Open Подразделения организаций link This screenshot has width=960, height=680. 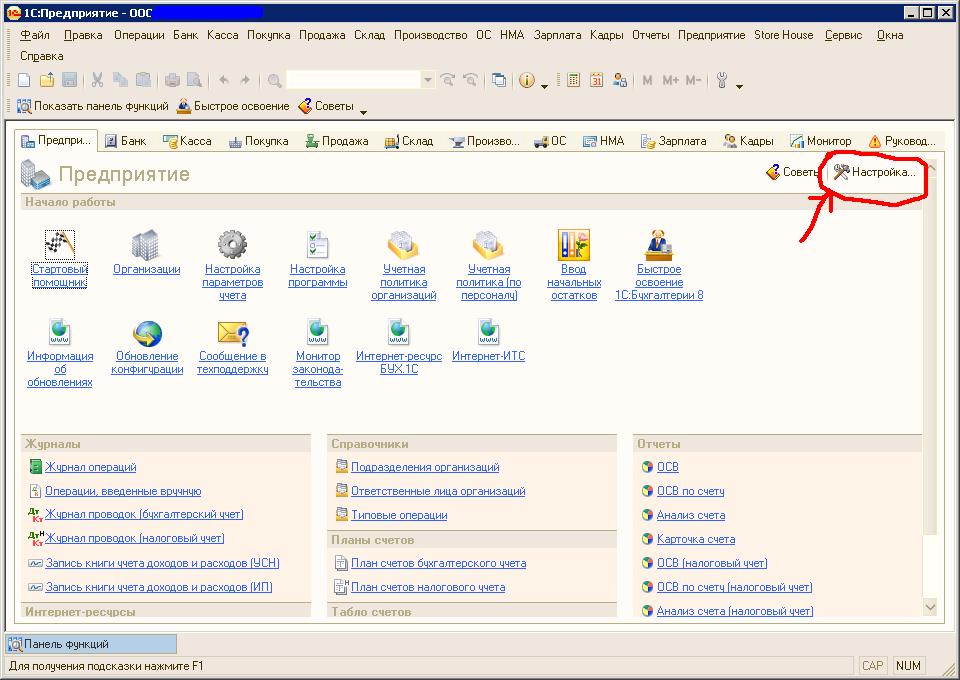tap(425, 467)
